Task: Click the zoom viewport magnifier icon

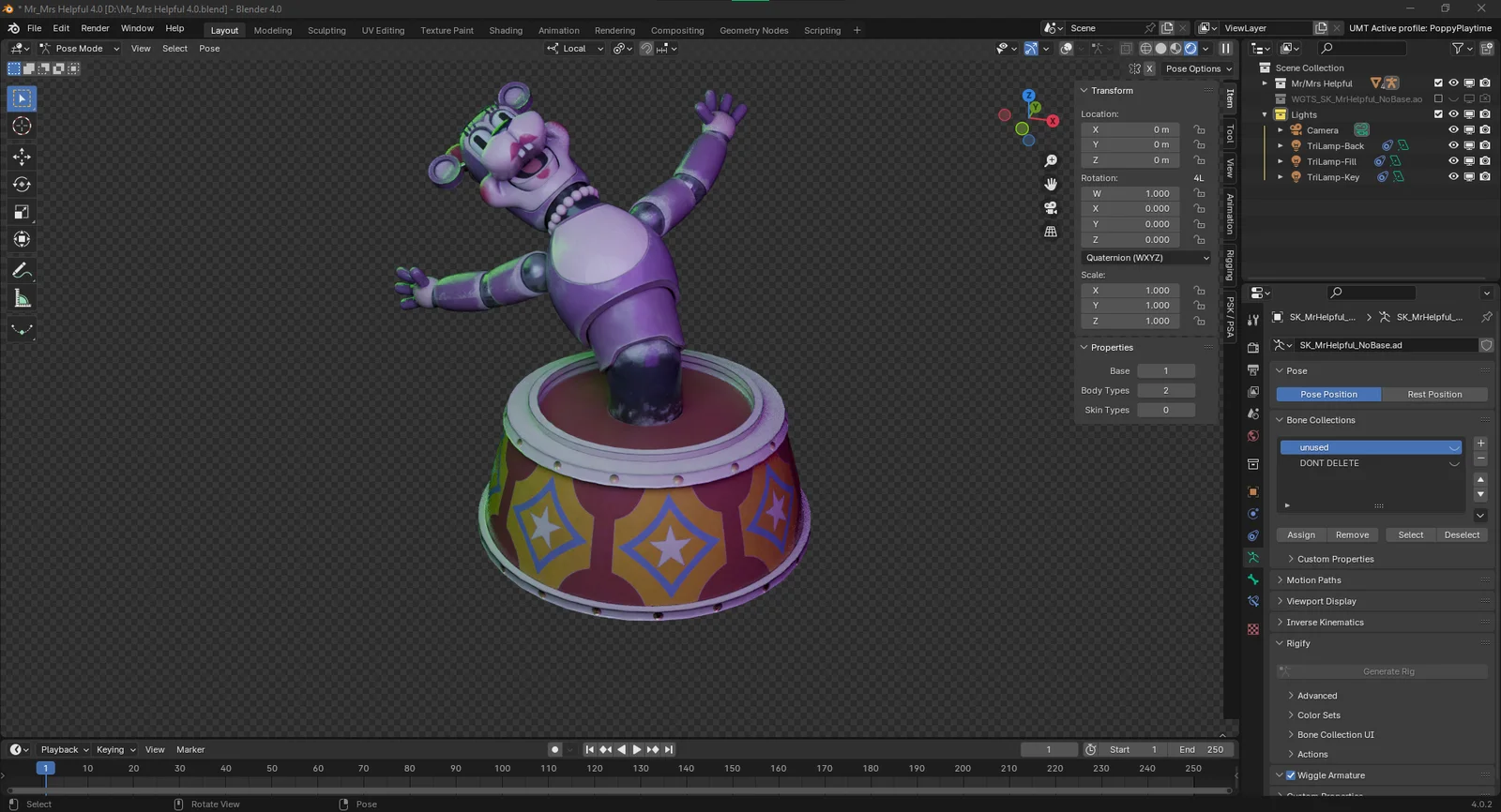Action: click(x=1051, y=161)
